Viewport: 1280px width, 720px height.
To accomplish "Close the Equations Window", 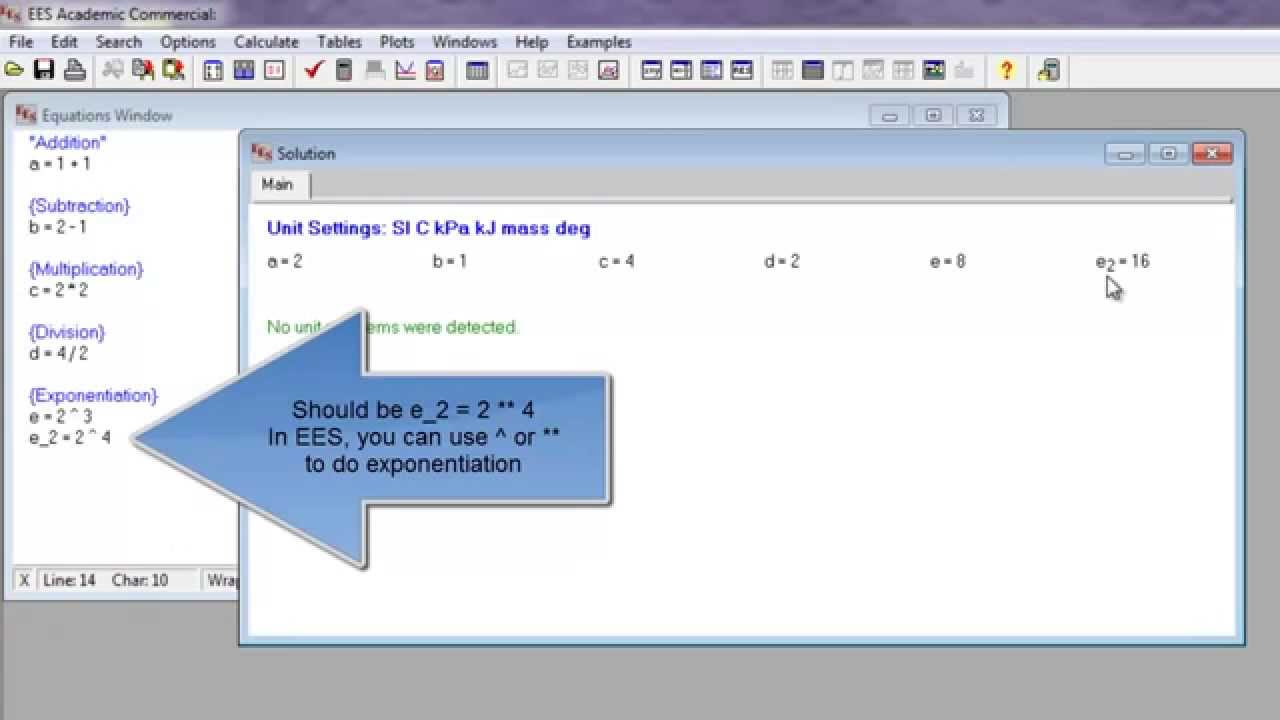I will [977, 115].
